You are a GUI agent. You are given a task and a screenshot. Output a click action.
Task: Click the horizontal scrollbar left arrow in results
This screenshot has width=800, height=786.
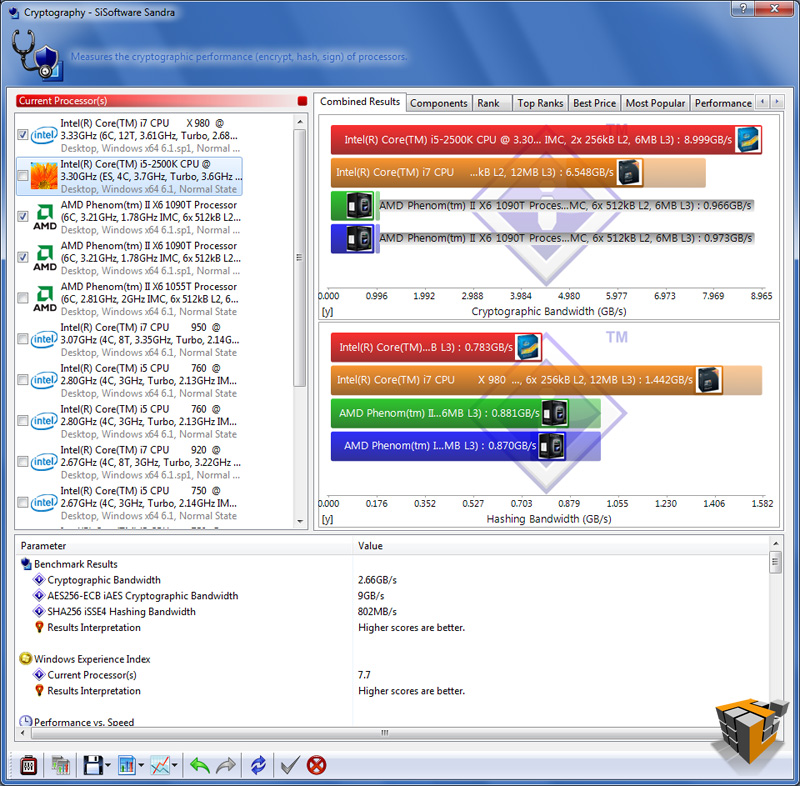click(22, 733)
